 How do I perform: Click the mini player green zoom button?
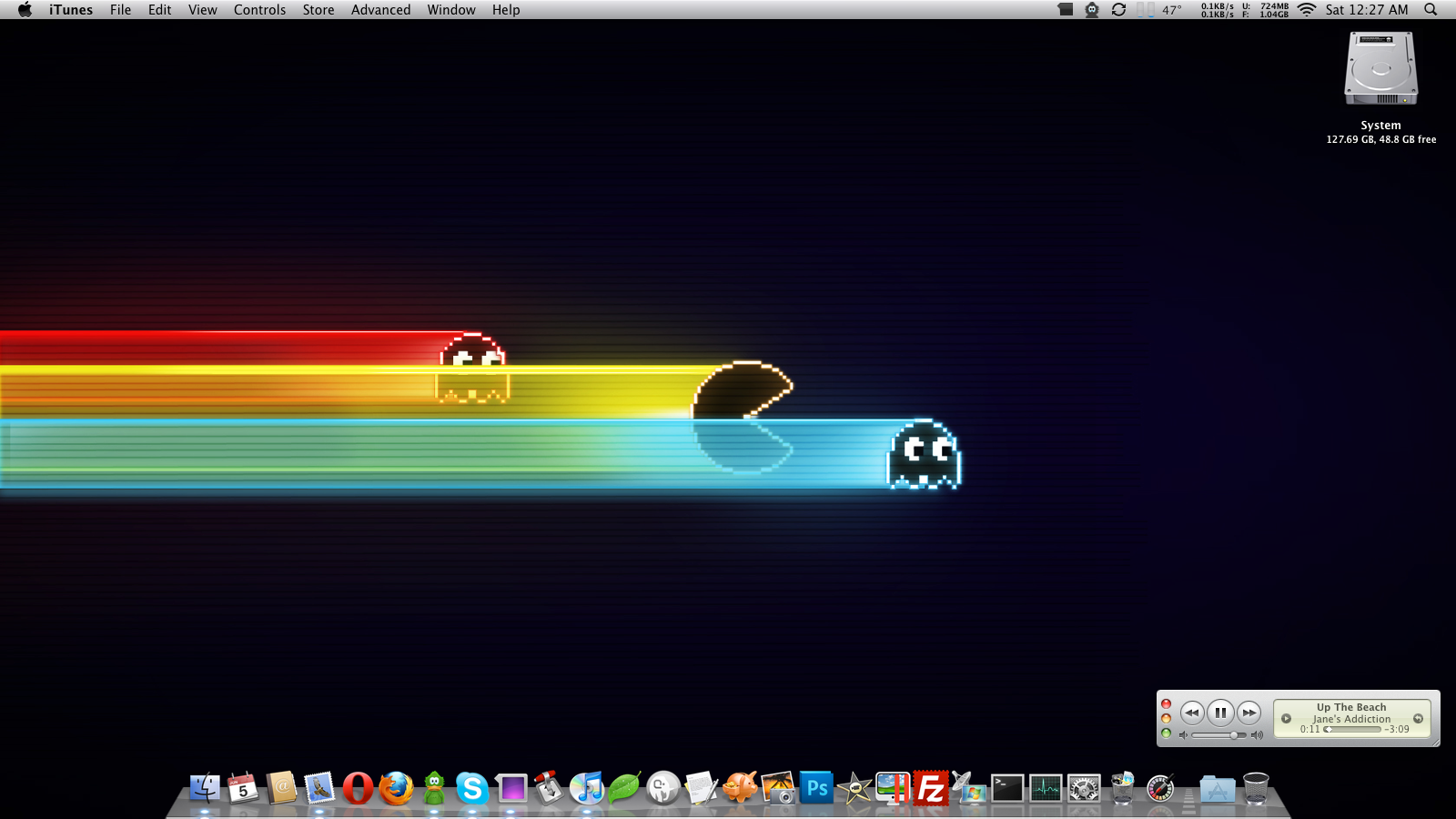point(1167,733)
